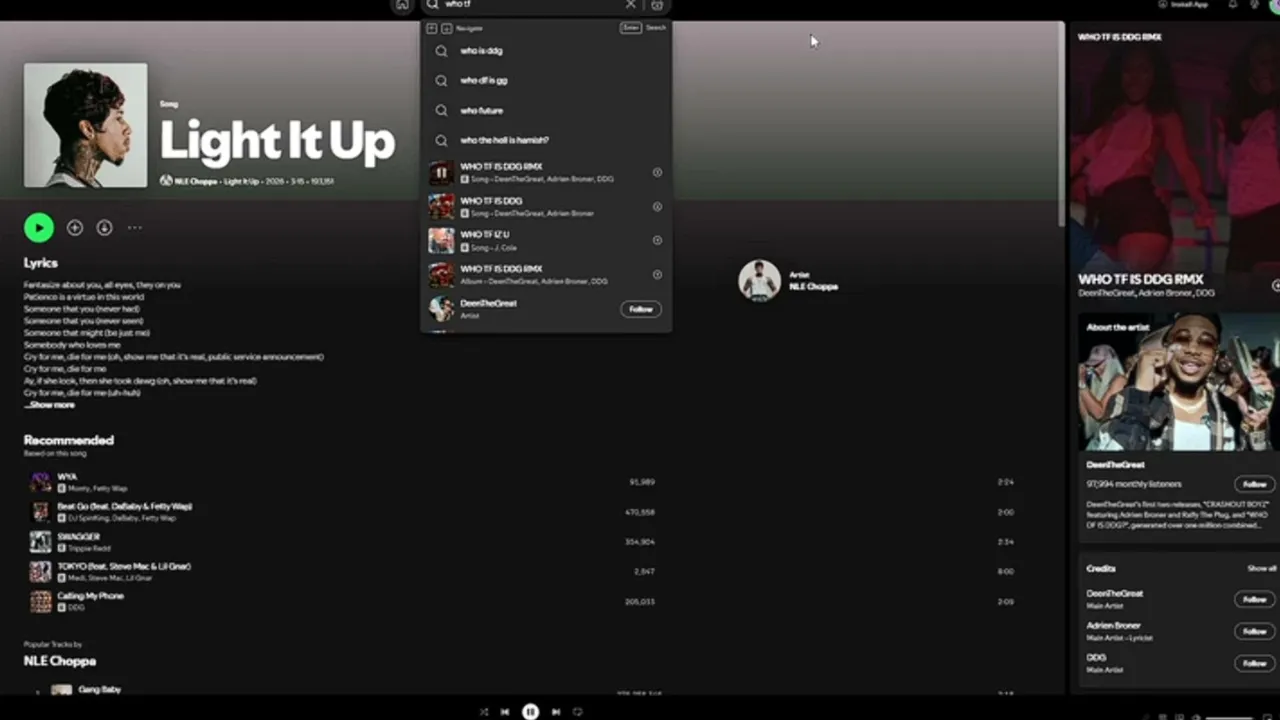Follow DDG in Credits list
The width and height of the screenshot is (1280, 720).
[1254, 663]
